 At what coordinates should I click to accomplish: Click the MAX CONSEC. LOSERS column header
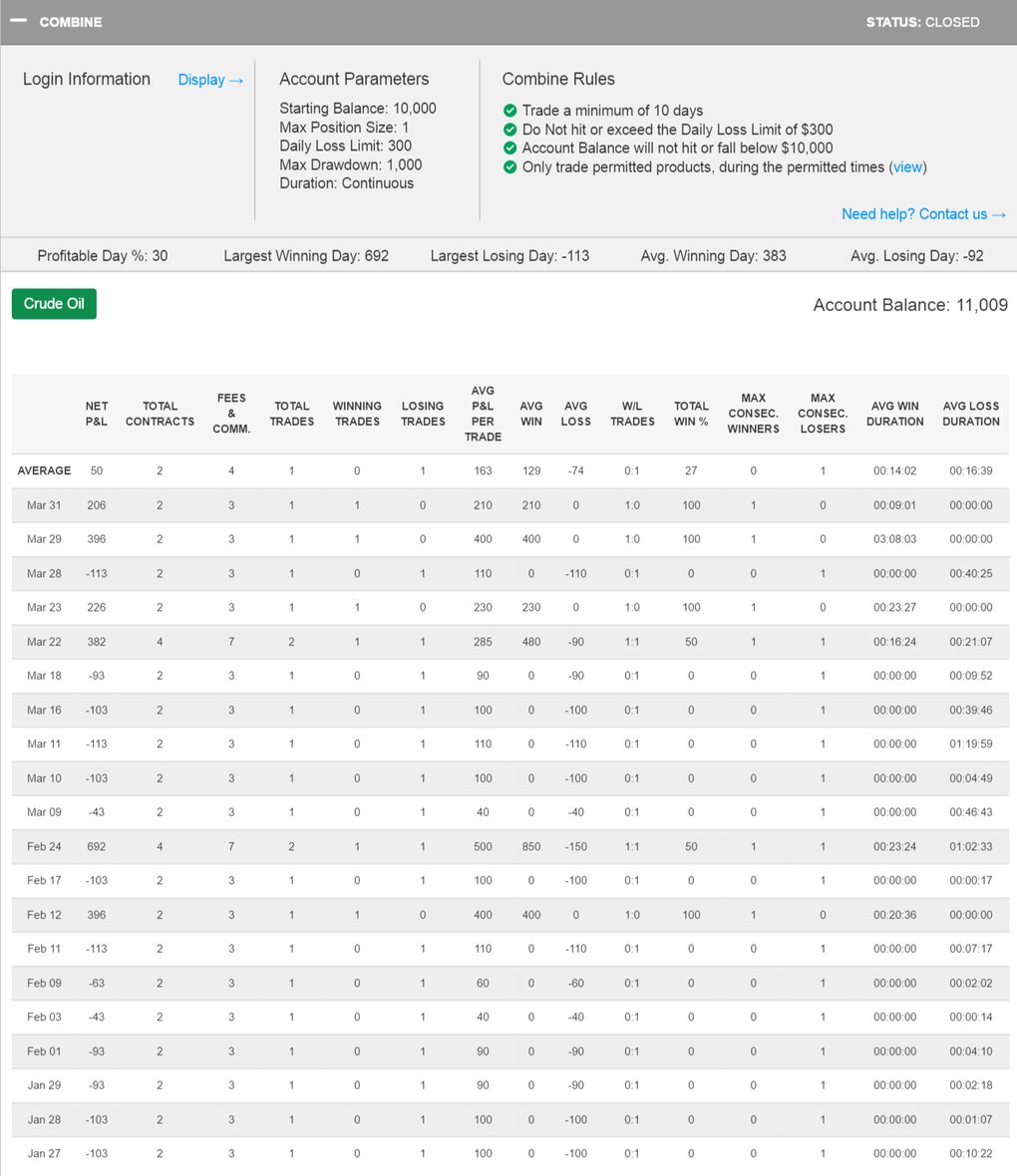pos(823,414)
